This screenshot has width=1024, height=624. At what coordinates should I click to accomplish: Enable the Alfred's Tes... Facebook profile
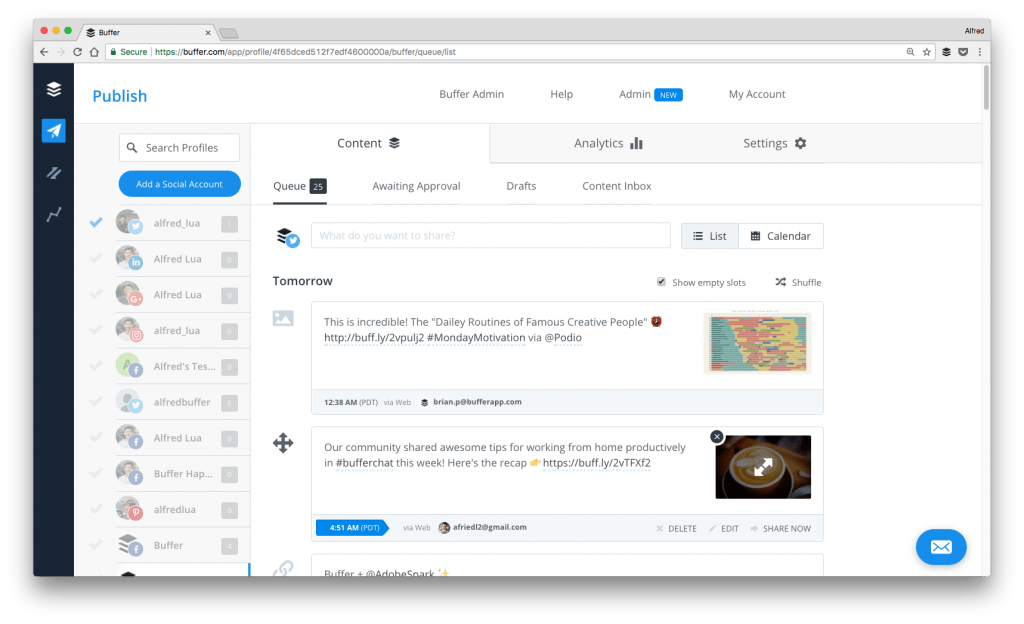96,366
